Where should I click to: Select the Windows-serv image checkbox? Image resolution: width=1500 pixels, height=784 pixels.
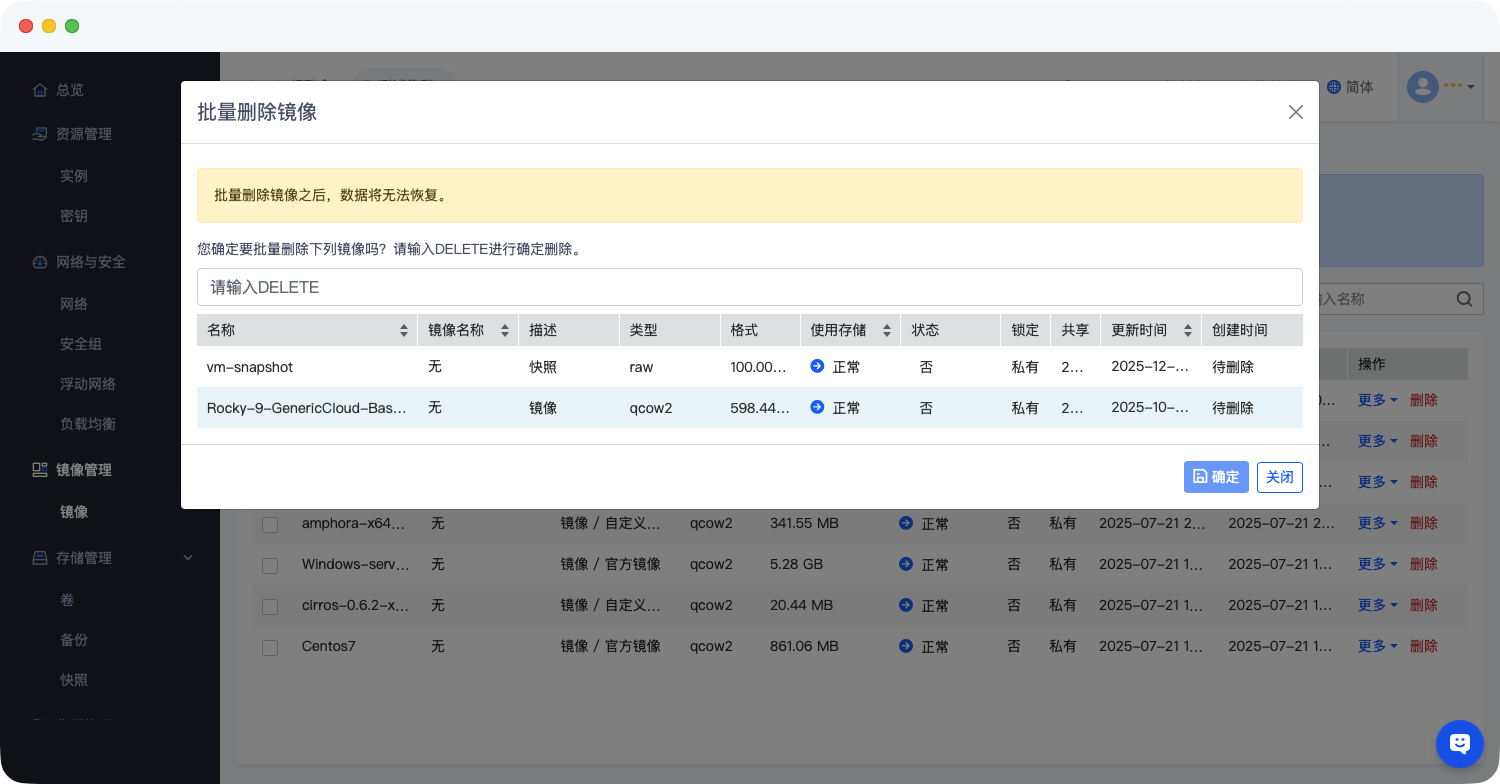[x=270, y=565]
